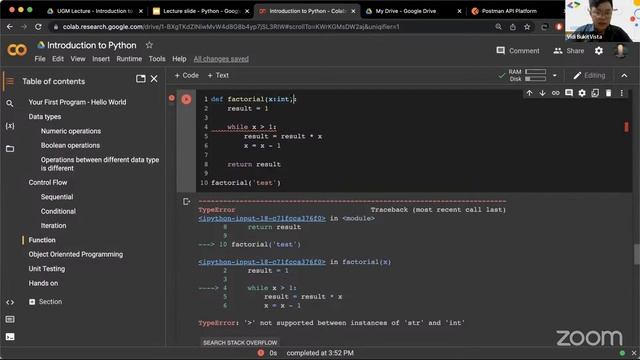This screenshot has width=640, height=360.
Task: Open the File menu
Action: (x=40, y=59)
